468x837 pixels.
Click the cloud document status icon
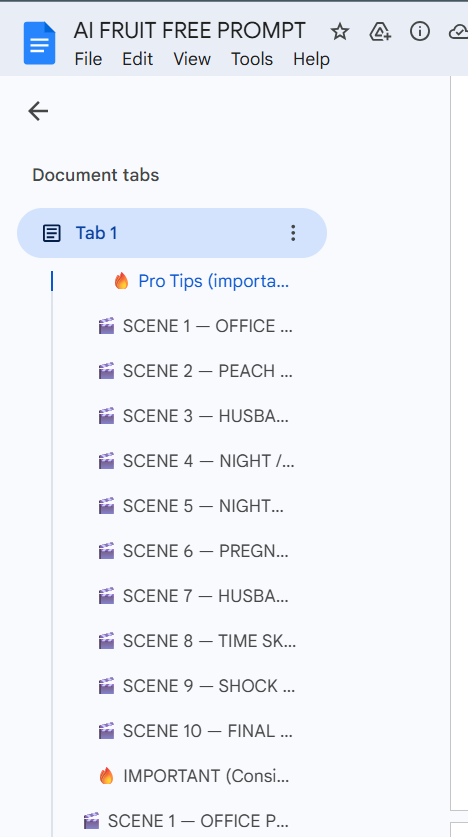(x=458, y=33)
